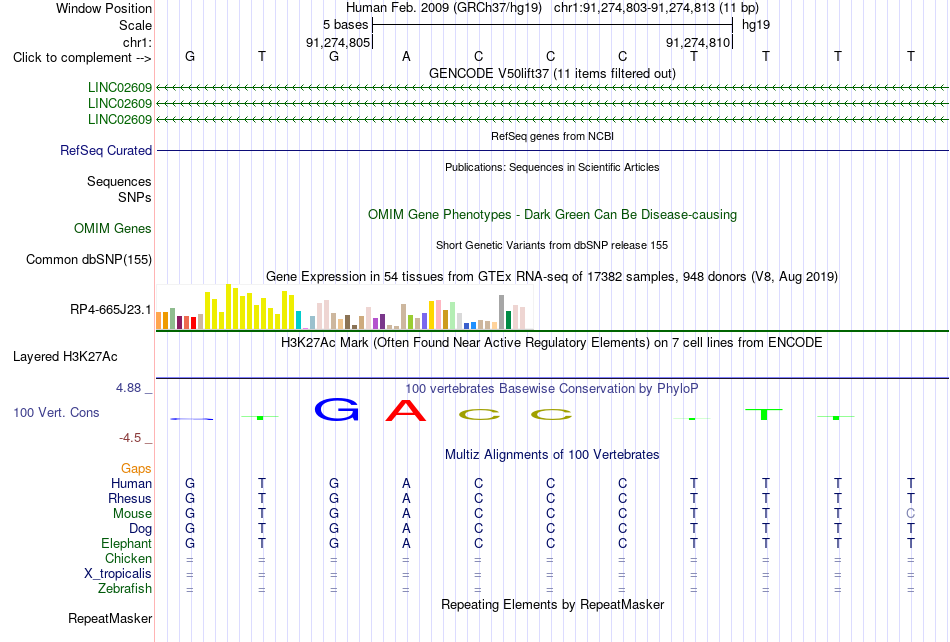The image size is (950, 642).
Task: Click the red A conservation logo
Action: tap(406, 410)
